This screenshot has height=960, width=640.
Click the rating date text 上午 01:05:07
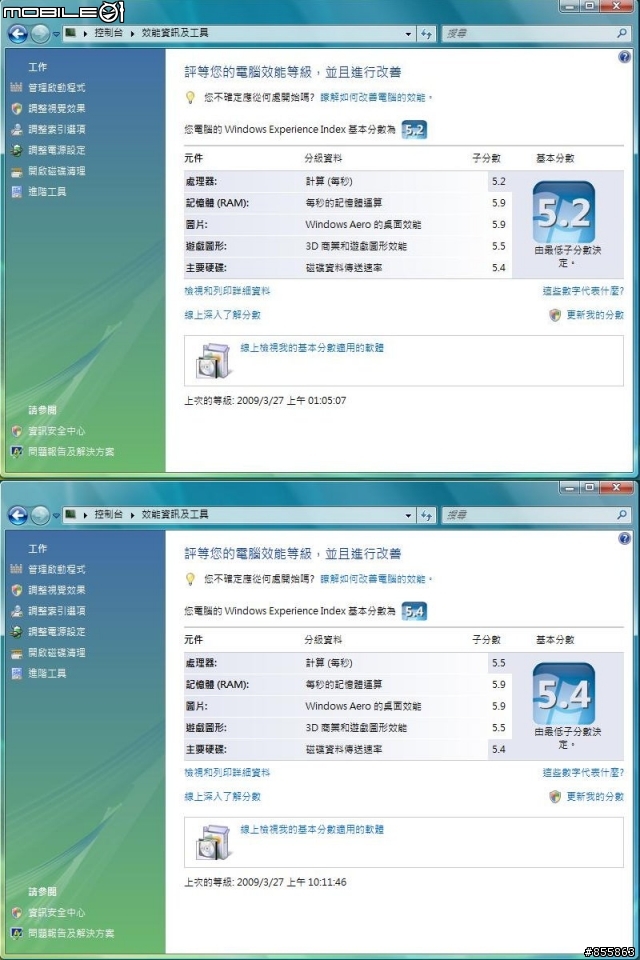coord(317,400)
